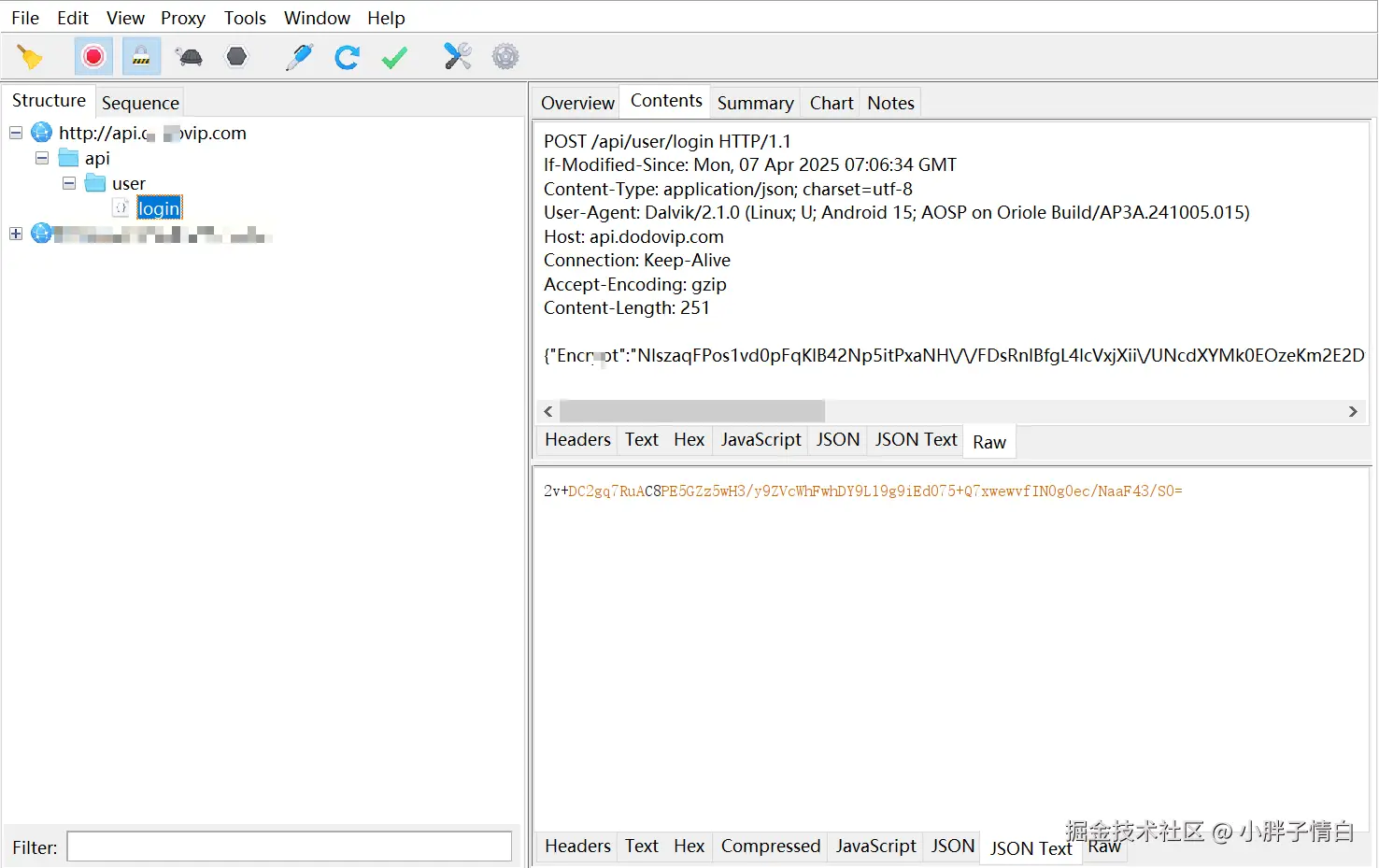Open the Window menu
Screen dimensions: 1379x868
tap(317, 18)
